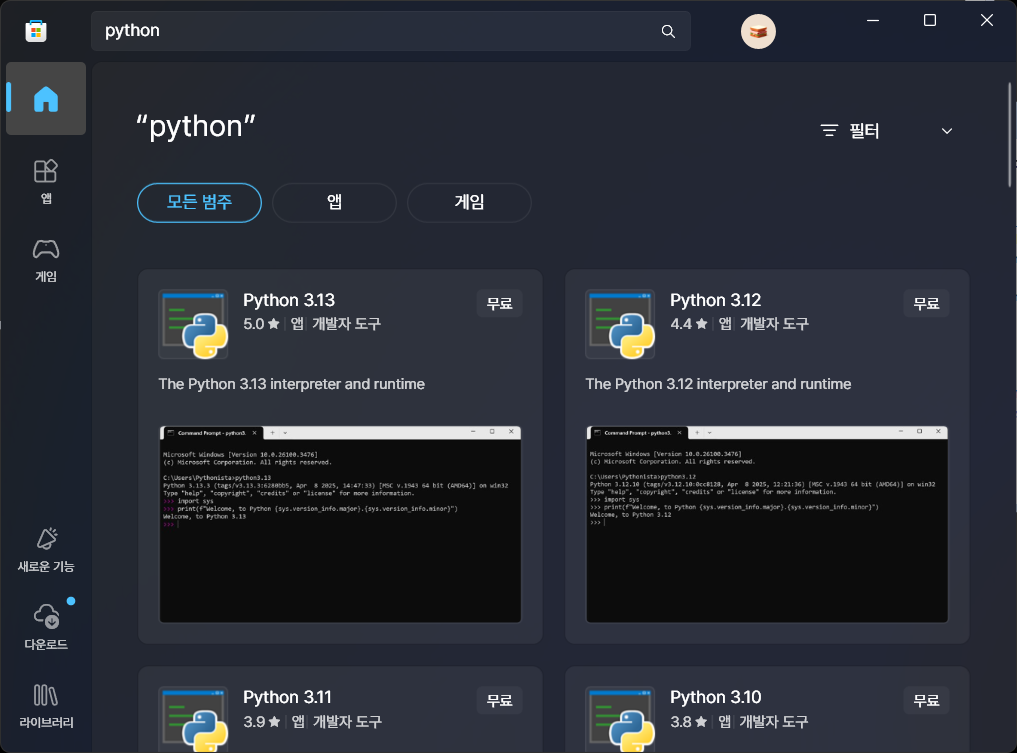The width and height of the screenshot is (1017, 753).
Task: Click 개발자 도구 label under Python 3.11
Action: (x=347, y=721)
